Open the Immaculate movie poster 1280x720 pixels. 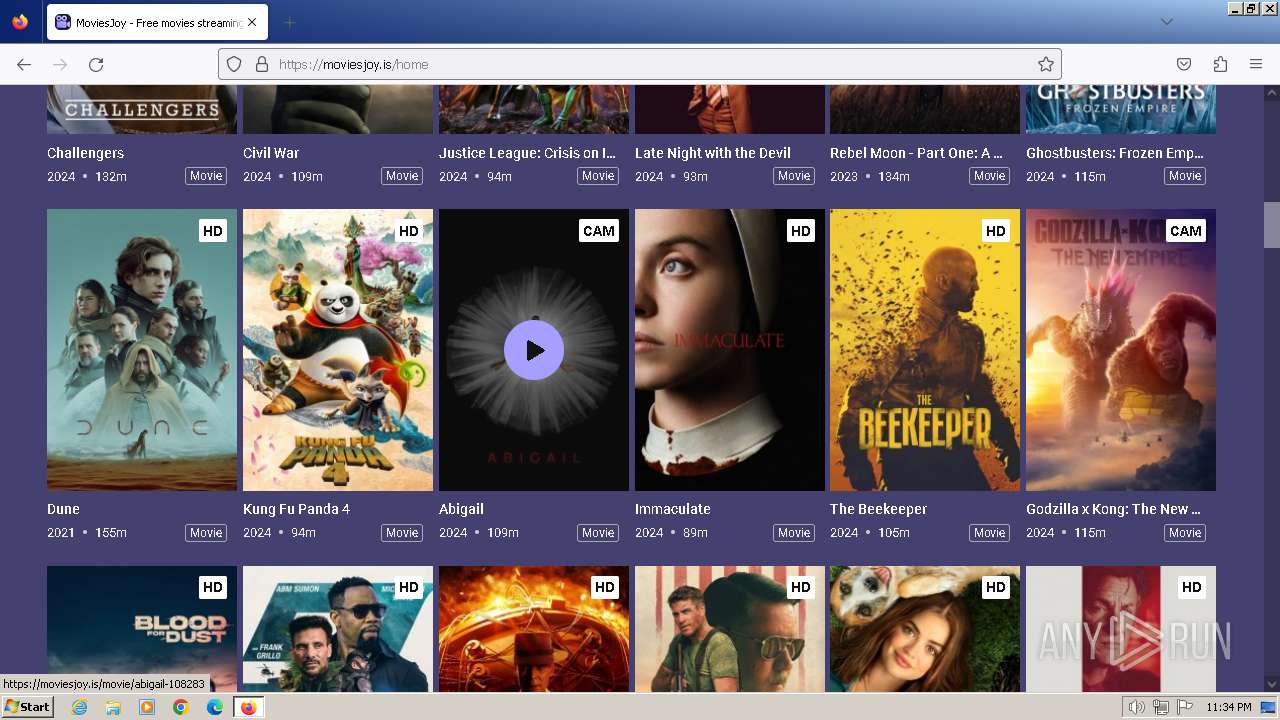pos(730,350)
